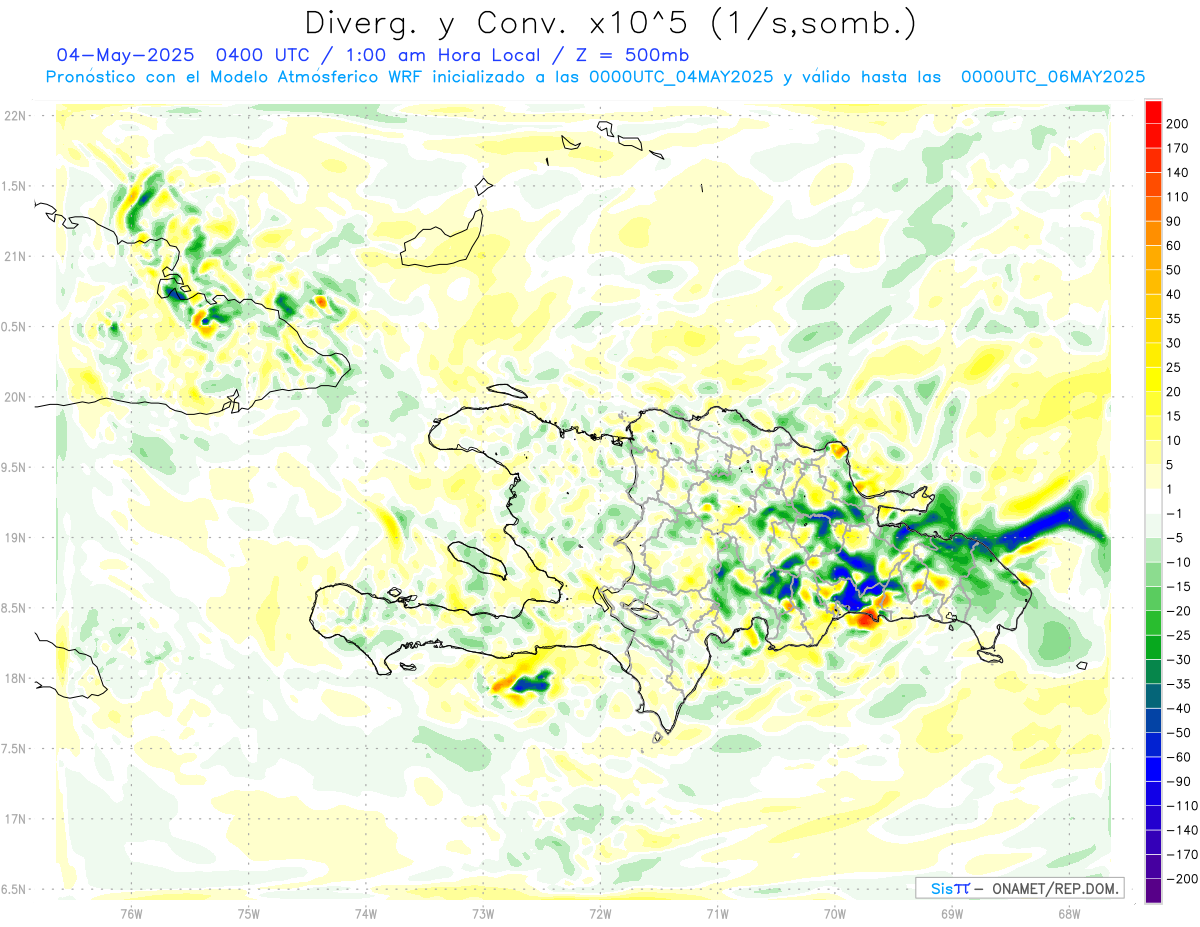Click color scale value 35
1200x927 pixels.
1174,319
